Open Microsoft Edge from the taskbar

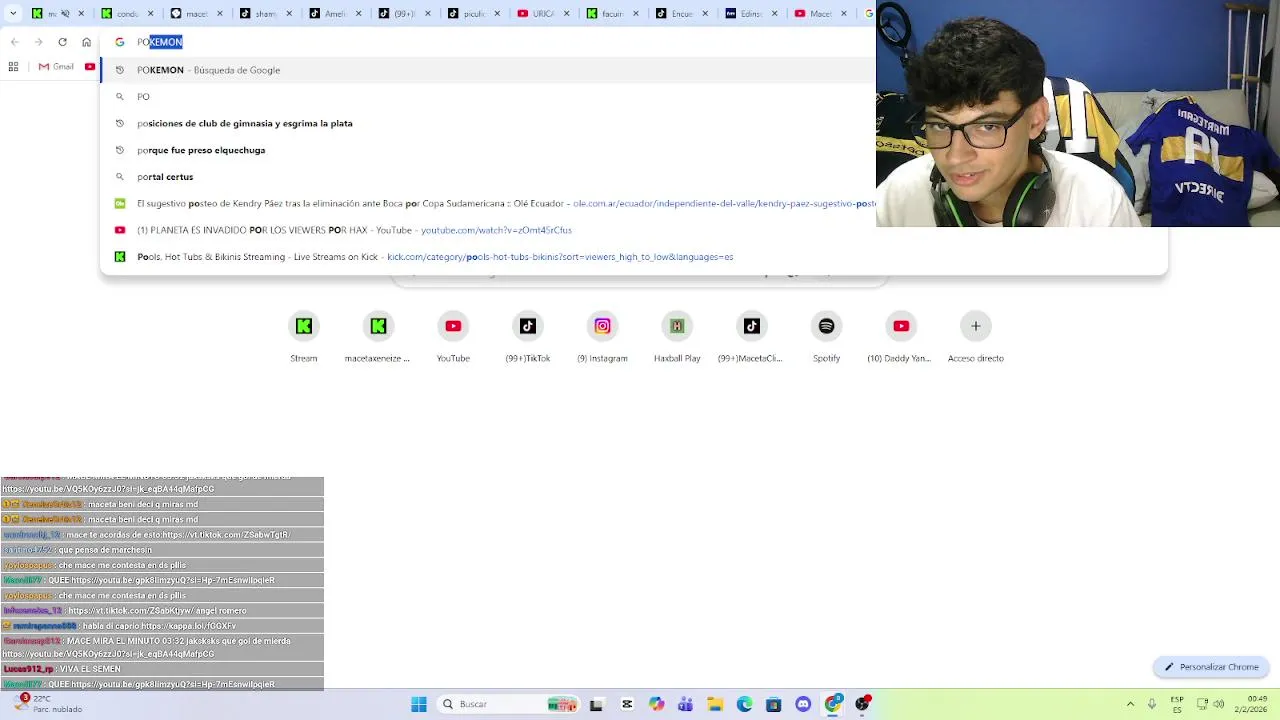coord(744,704)
